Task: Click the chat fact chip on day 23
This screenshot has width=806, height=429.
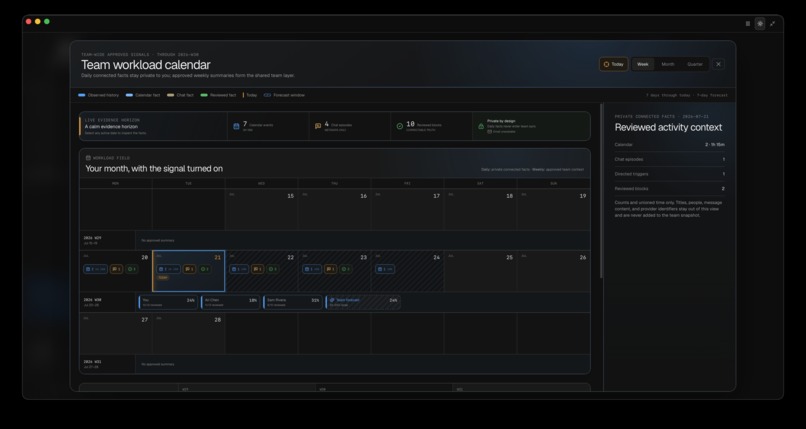Action: [x=331, y=269]
